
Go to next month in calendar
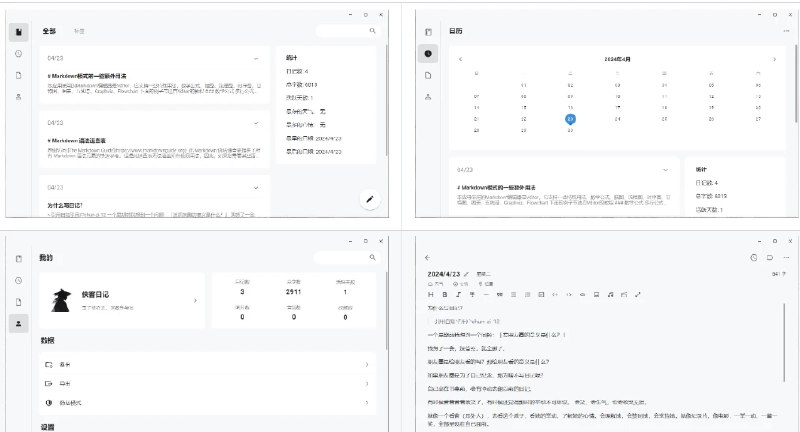point(774,60)
